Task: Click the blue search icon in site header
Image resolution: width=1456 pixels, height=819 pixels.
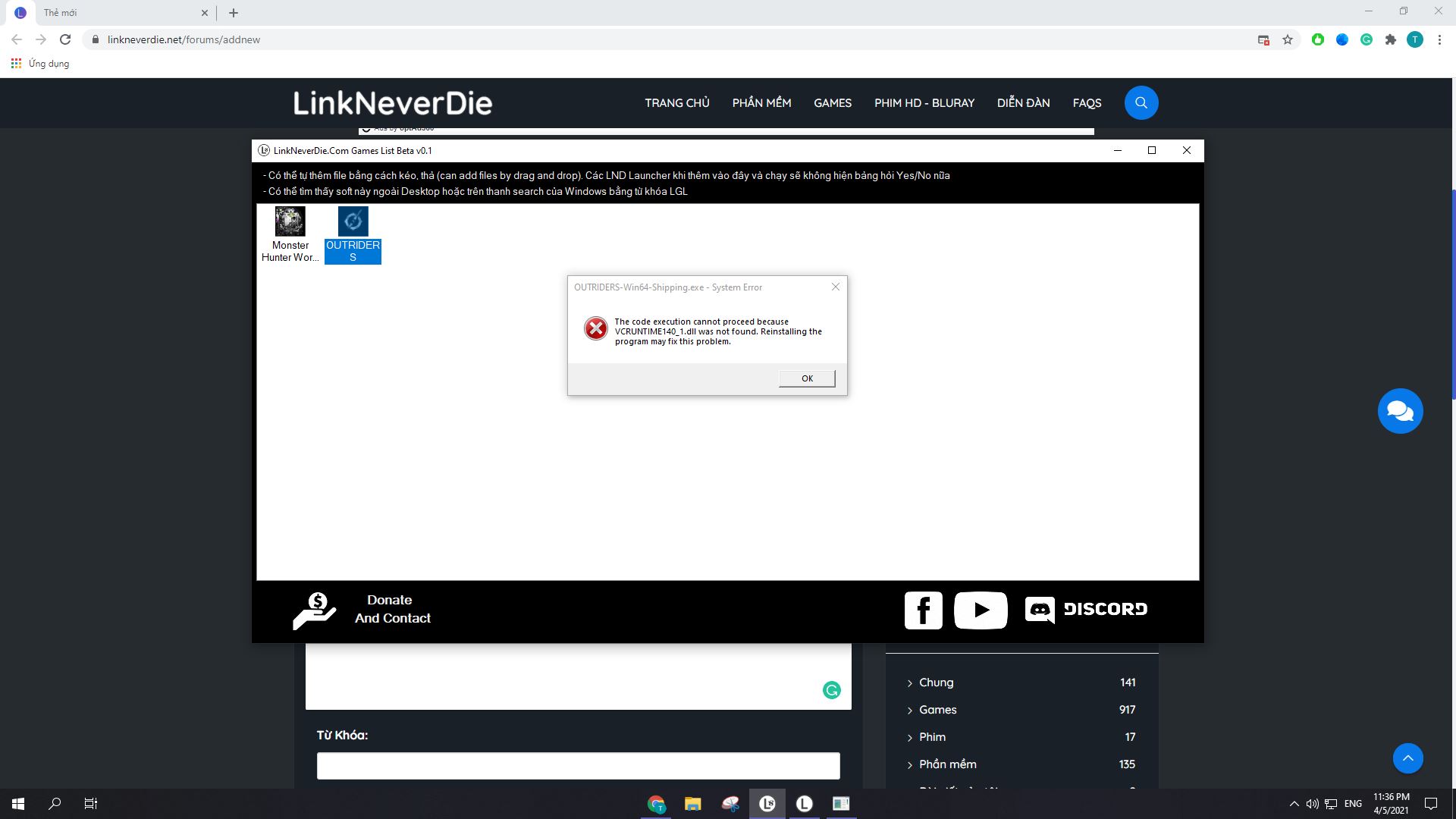Action: point(1141,103)
